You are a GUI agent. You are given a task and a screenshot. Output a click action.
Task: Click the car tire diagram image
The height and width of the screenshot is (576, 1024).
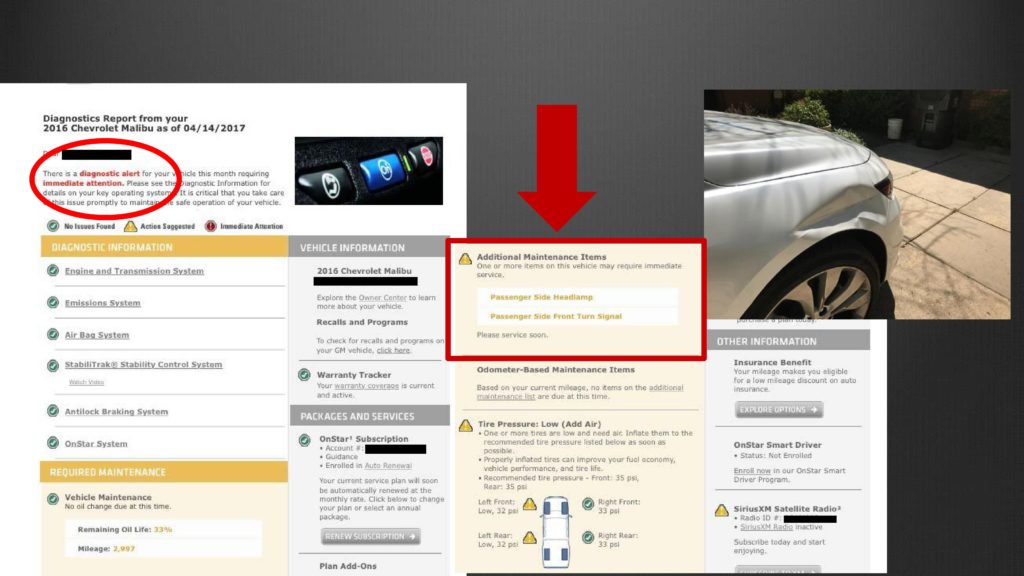coord(556,532)
